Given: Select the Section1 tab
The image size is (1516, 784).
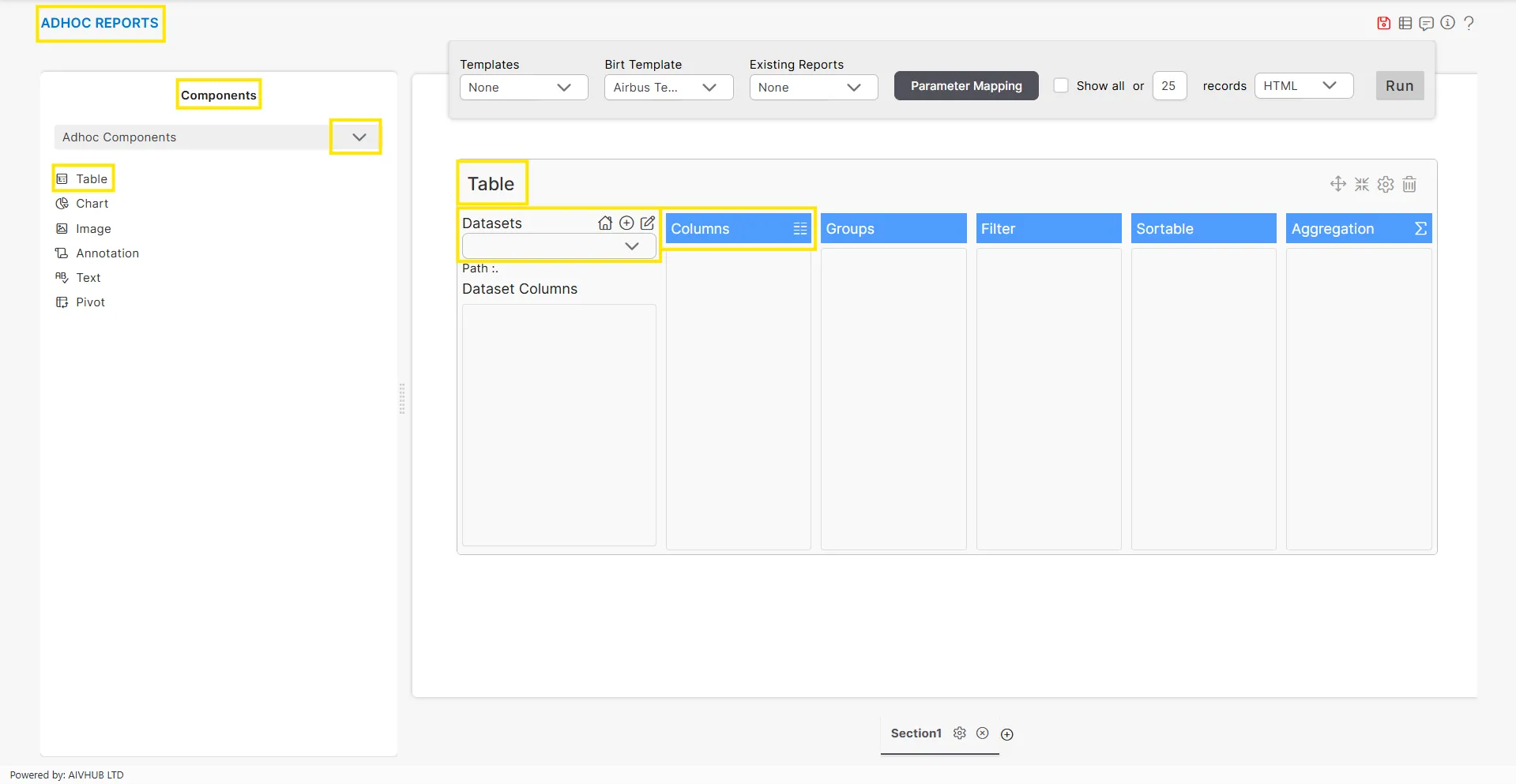Looking at the screenshot, I should (916, 733).
